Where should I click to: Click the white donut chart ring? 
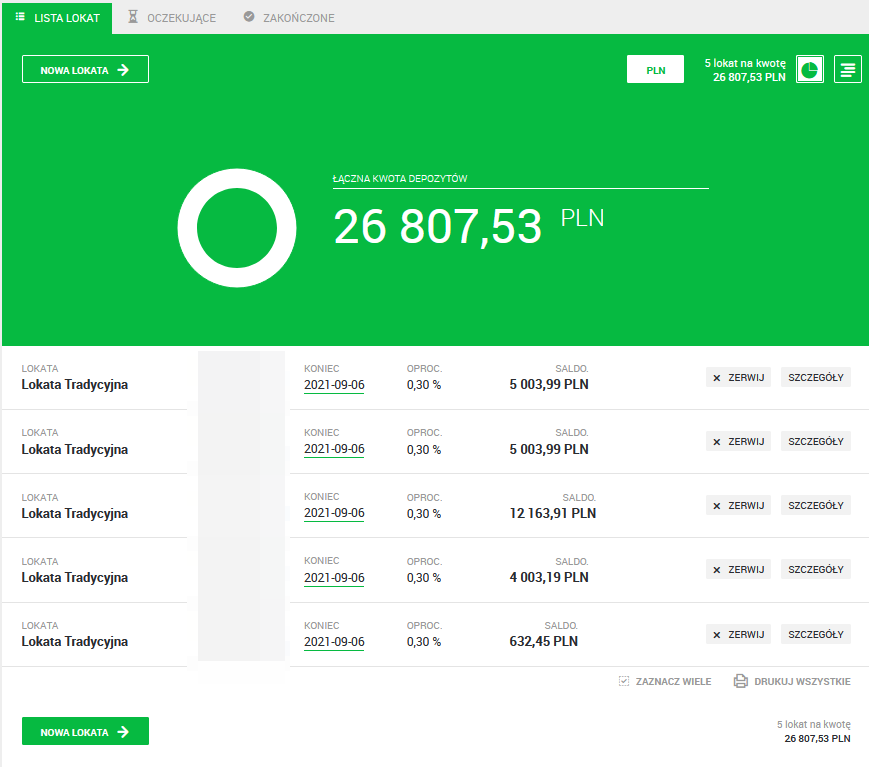click(x=190, y=226)
